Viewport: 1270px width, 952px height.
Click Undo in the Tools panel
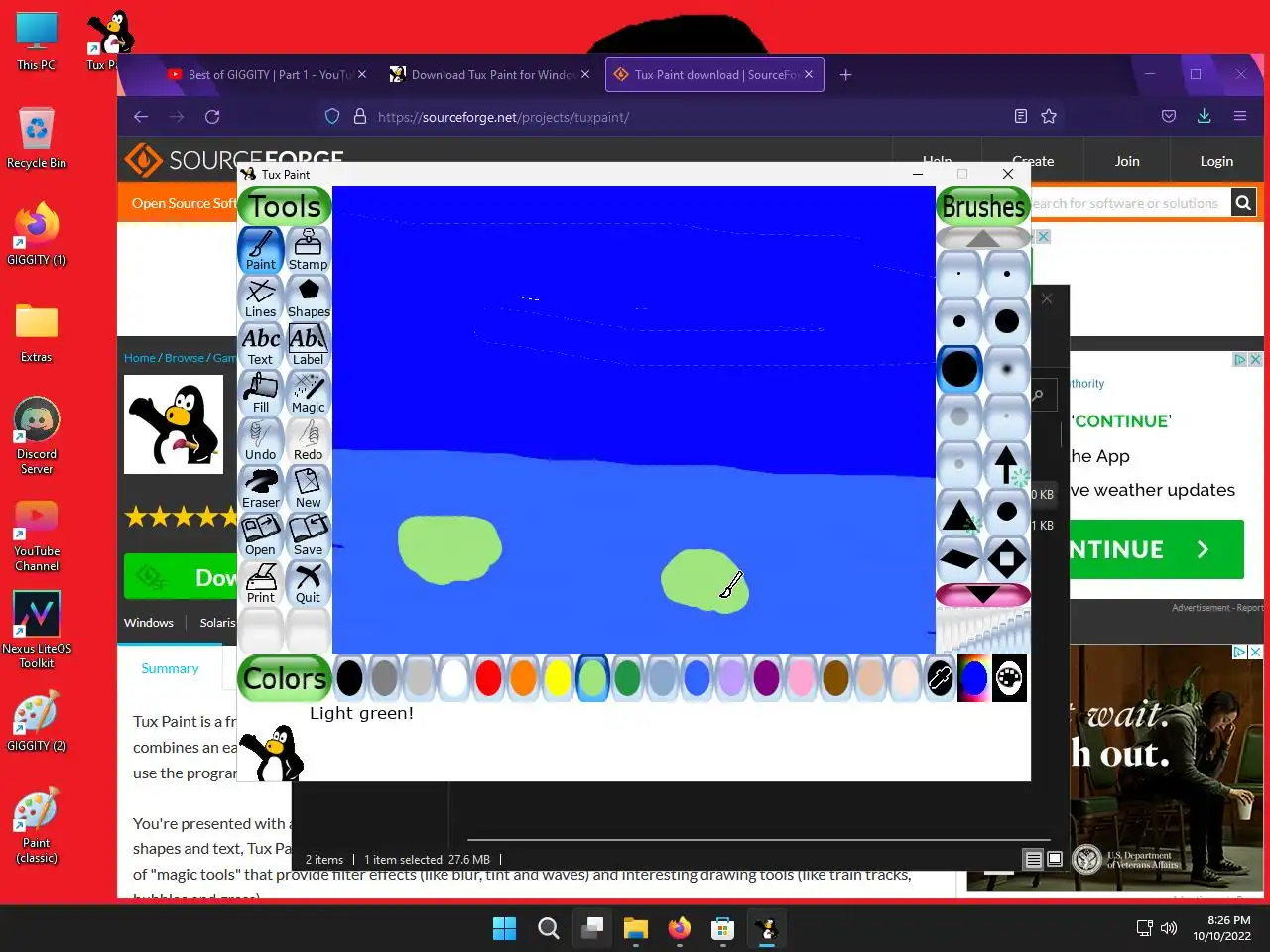pyautogui.click(x=261, y=440)
